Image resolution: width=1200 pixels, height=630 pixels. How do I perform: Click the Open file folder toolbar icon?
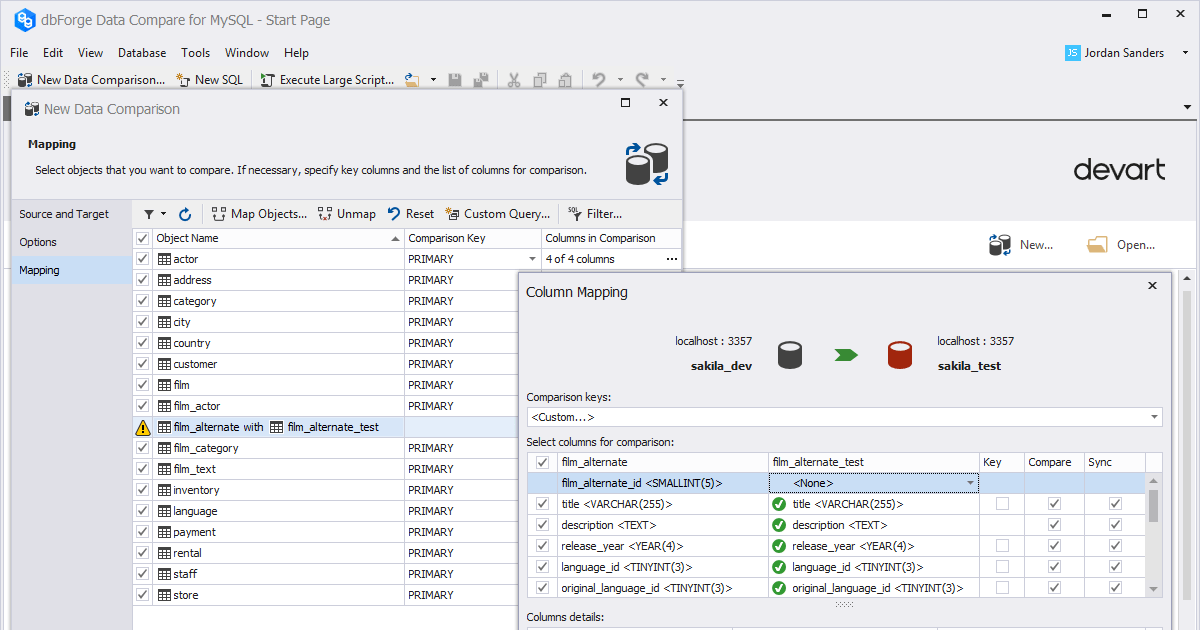[414, 80]
